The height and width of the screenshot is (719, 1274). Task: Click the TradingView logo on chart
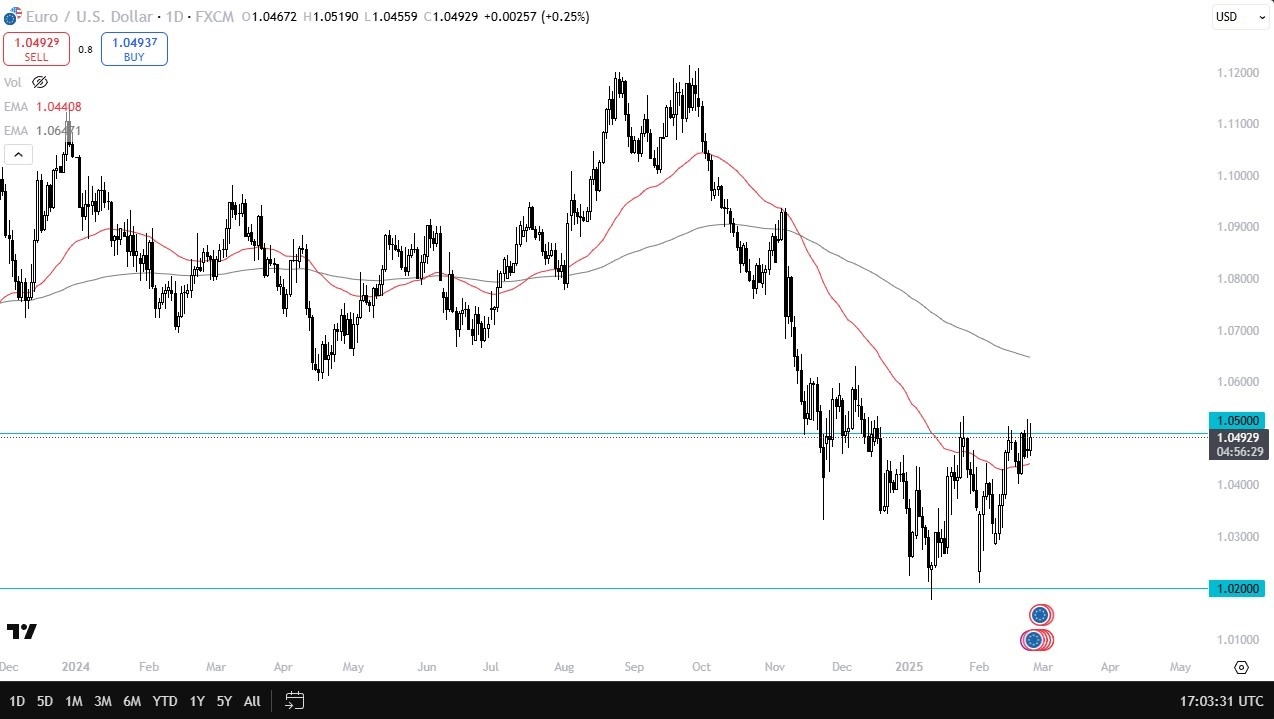(x=22, y=631)
